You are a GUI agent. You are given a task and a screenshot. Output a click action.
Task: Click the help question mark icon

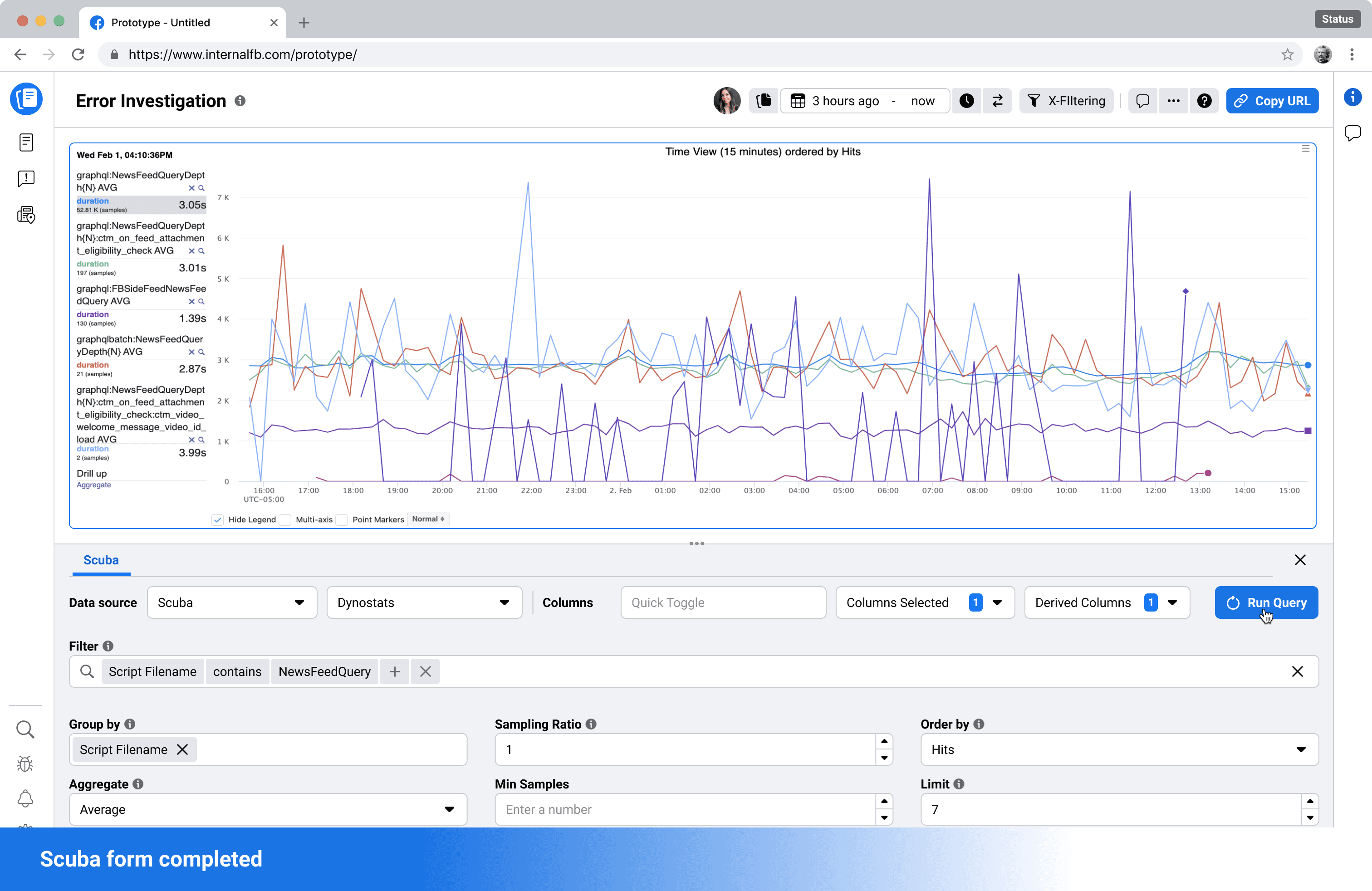click(x=1204, y=101)
